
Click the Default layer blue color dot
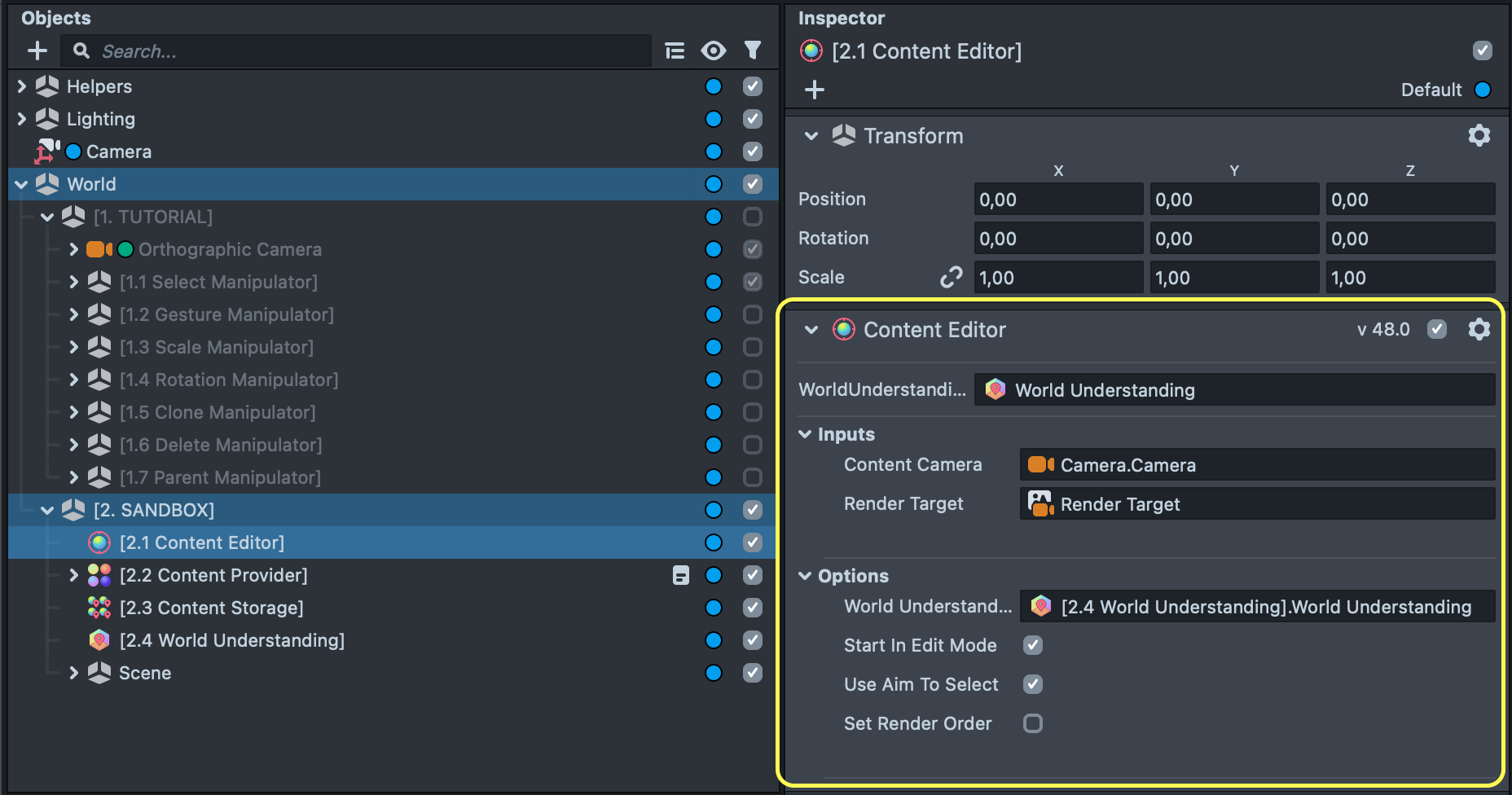[x=1483, y=90]
